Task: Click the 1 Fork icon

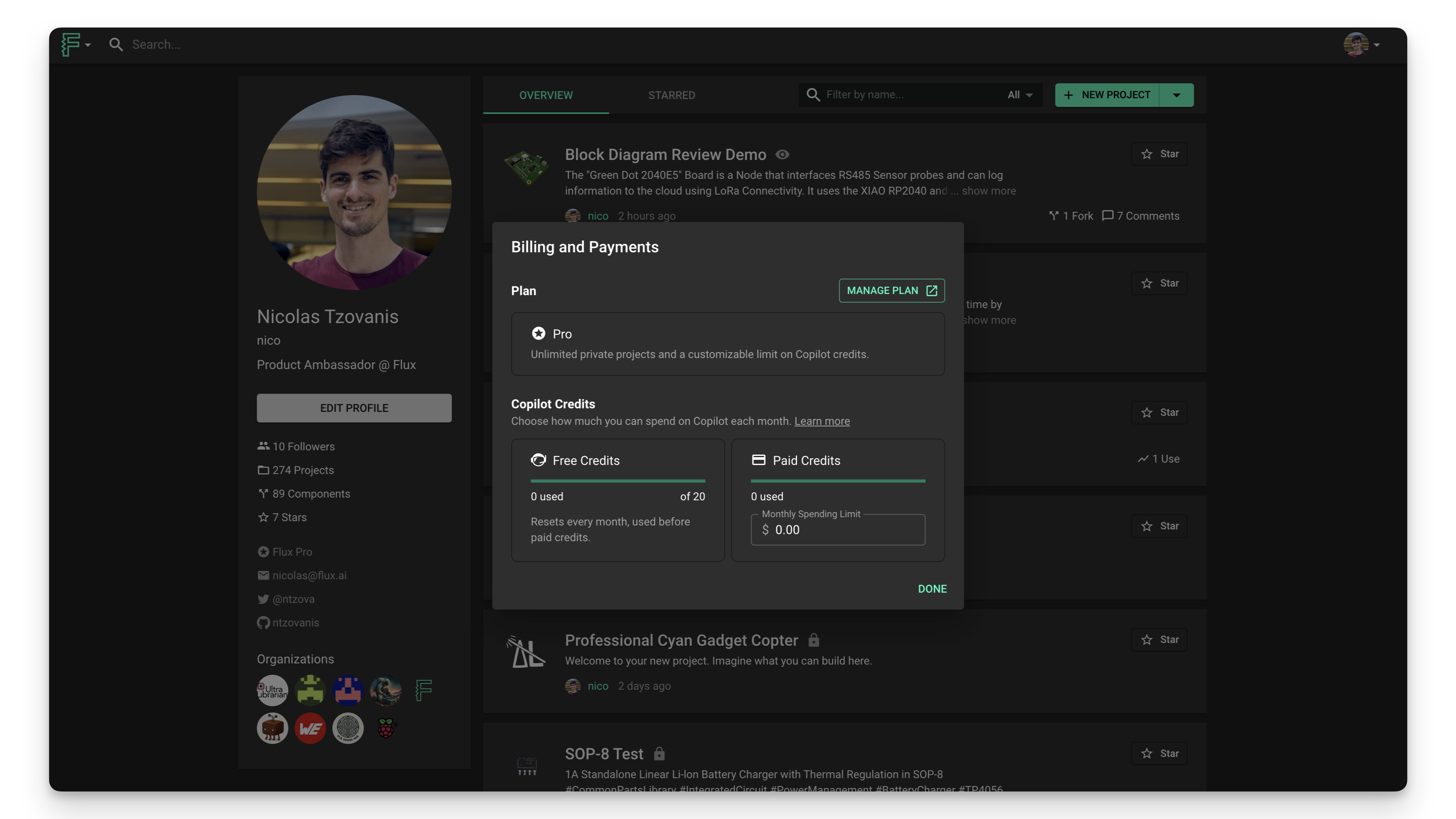Action: (1054, 215)
